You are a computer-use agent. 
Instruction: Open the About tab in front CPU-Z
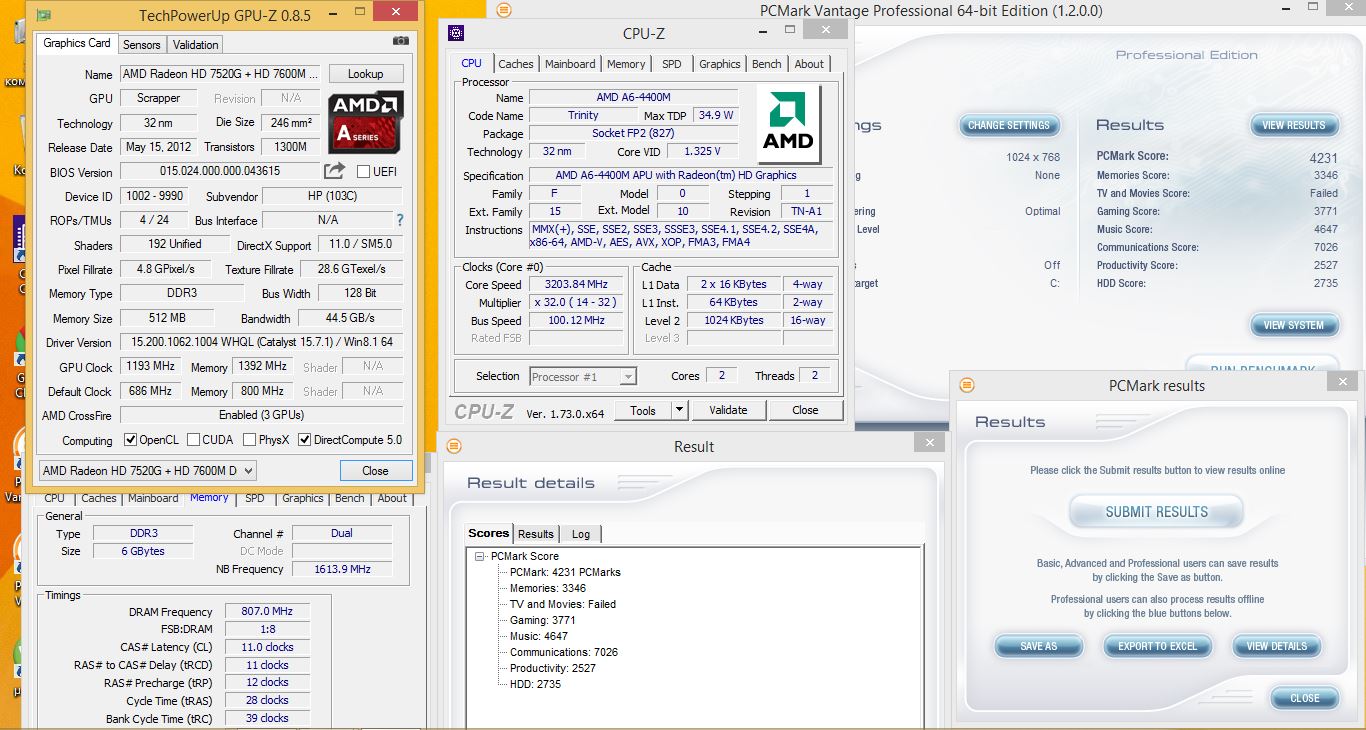pos(809,64)
